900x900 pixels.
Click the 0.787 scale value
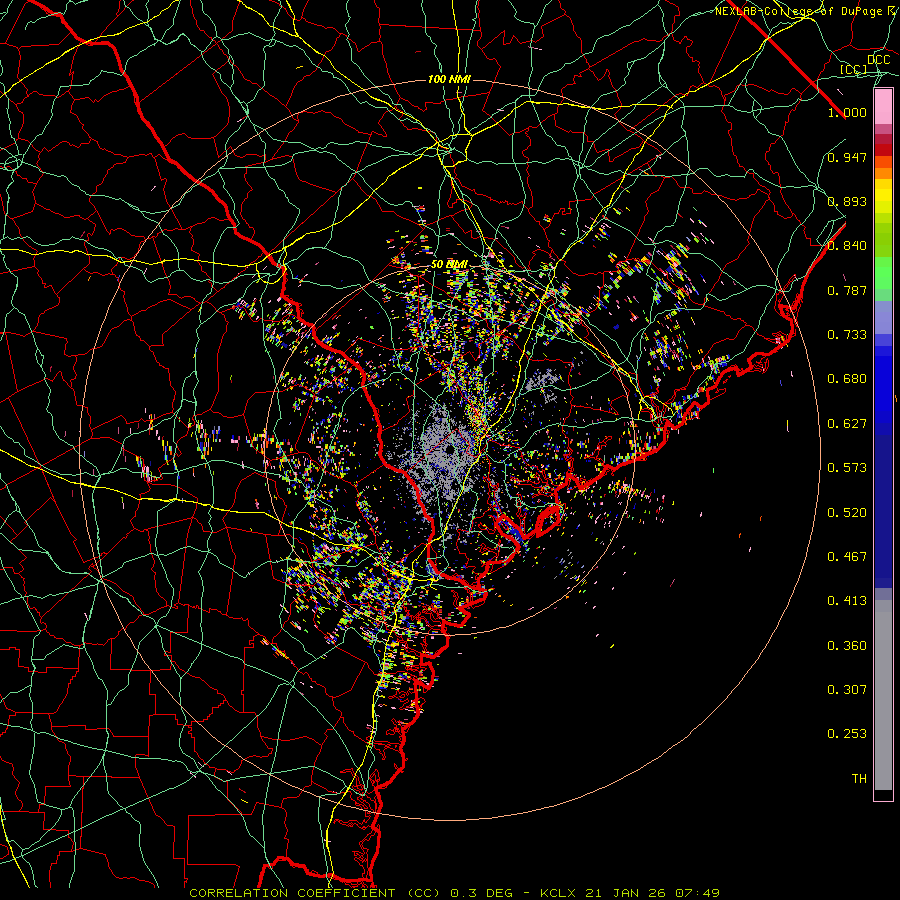(847, 290)
